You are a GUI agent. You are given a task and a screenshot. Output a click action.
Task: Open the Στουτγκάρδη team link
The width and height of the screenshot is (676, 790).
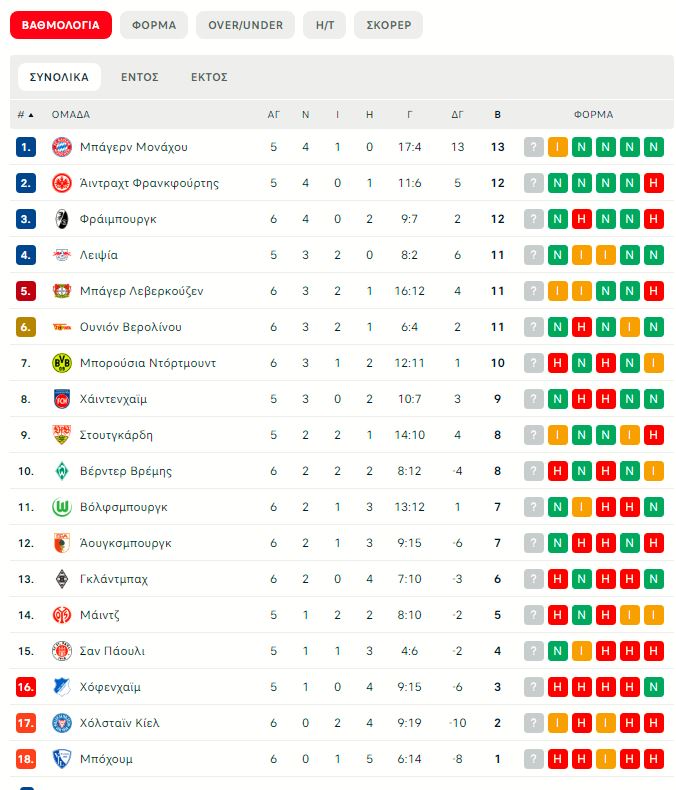coord(116,435)
